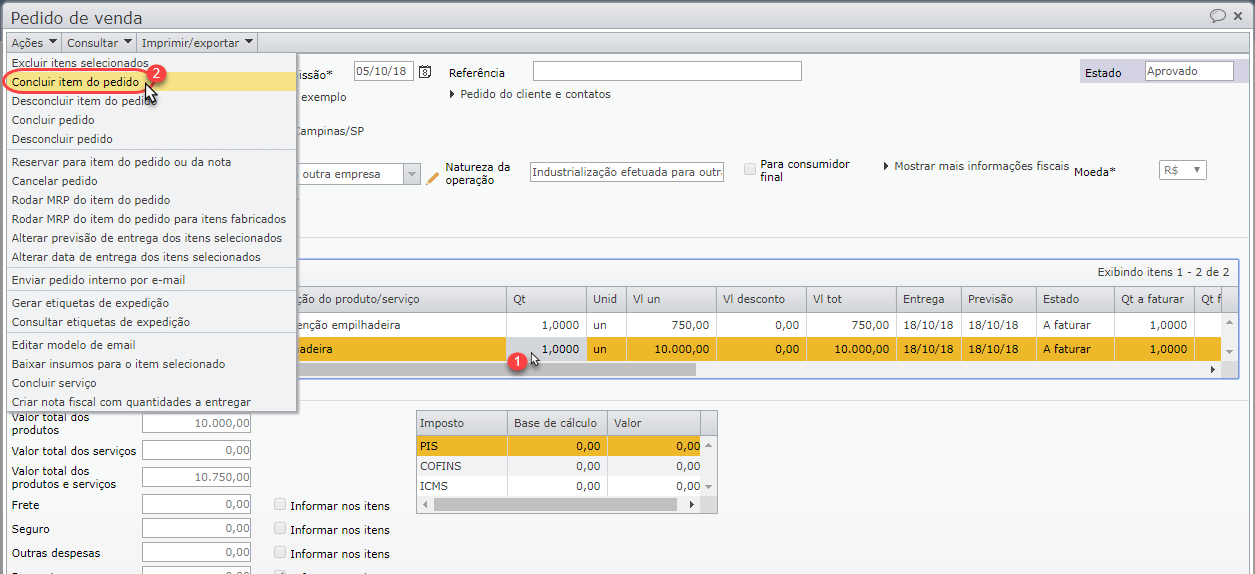
Task: Select the PIS tax row
Action: [x=559, y=446]
